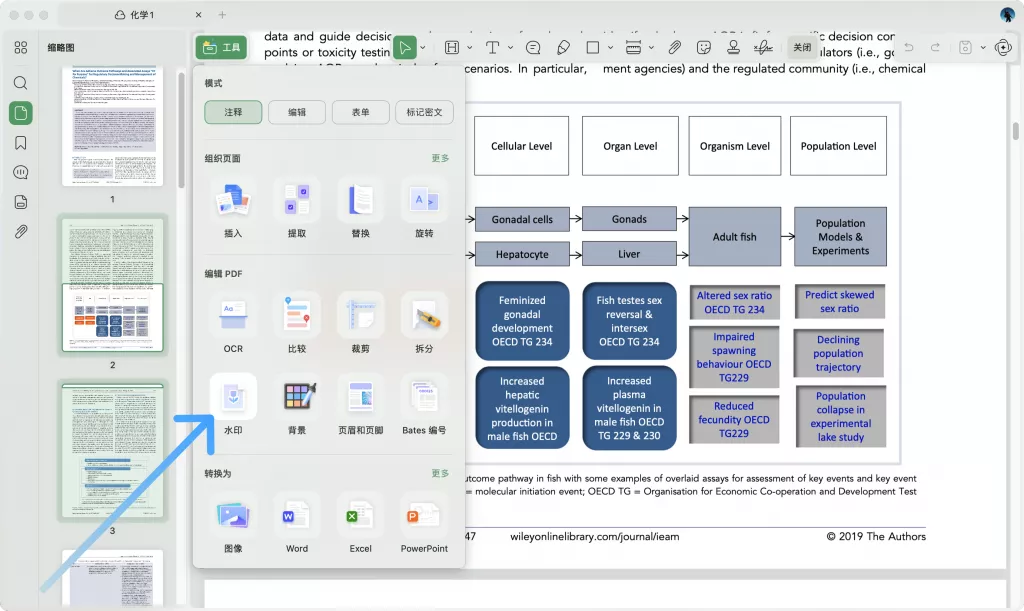Select the text T tool
The height and width of the screenshot is (611, 1024).
tap(492, 47)
